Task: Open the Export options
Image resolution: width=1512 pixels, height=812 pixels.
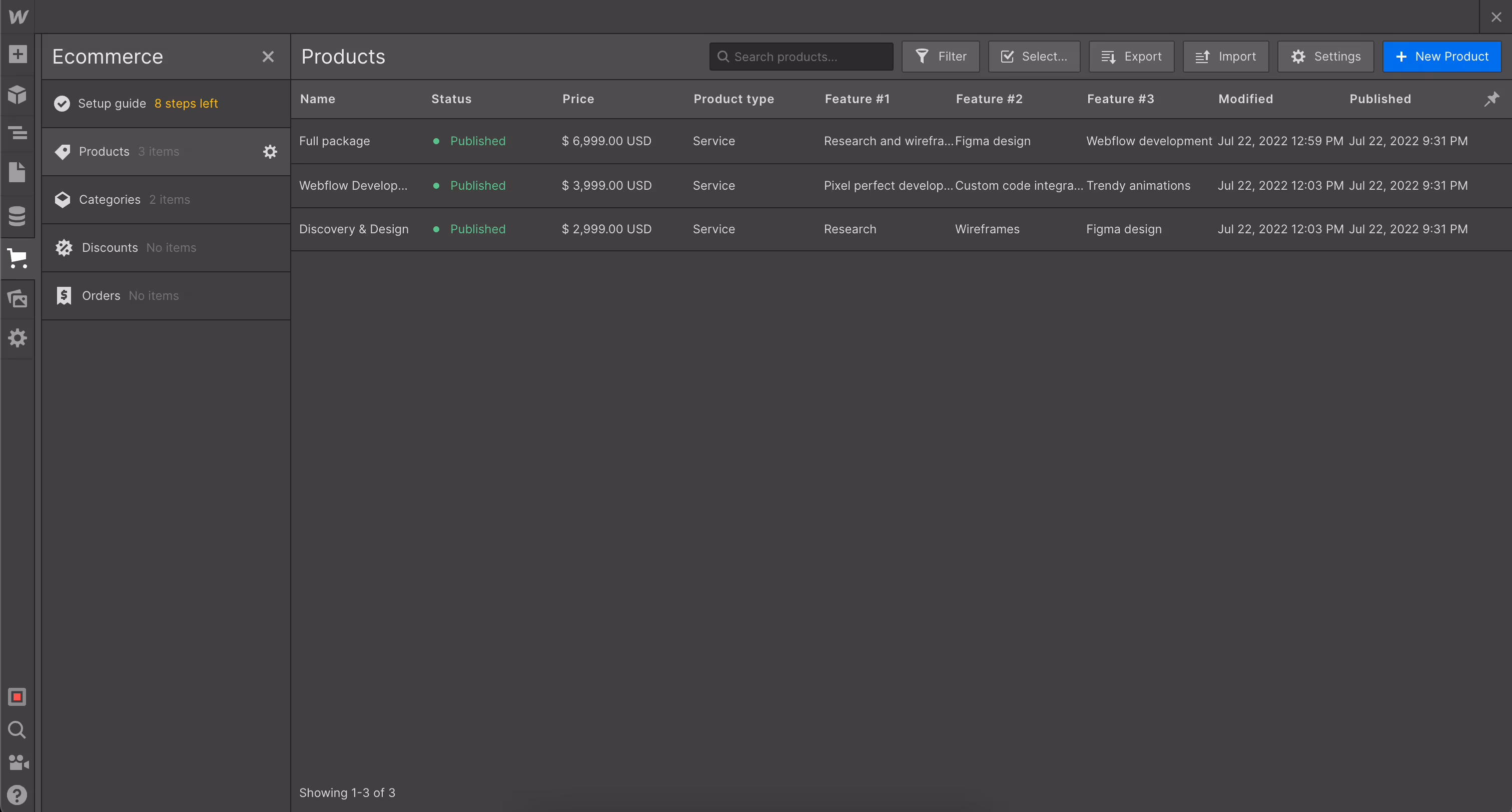Action: coord(1131,57)
